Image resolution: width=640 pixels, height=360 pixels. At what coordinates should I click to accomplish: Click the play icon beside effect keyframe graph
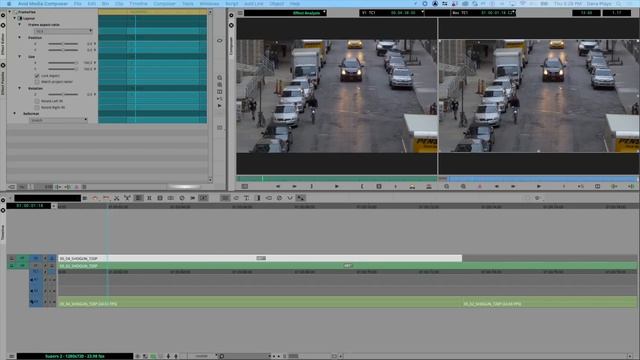coord(220,106)
